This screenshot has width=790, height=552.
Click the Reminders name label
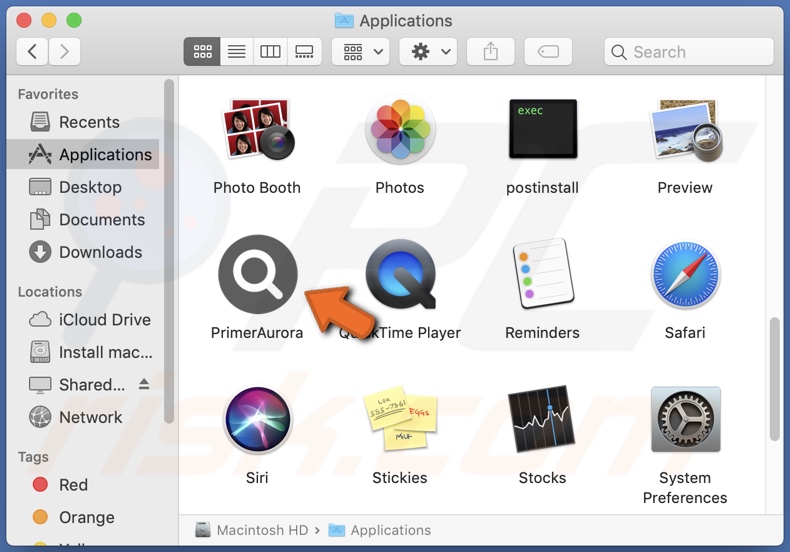(x=543, y=332)
